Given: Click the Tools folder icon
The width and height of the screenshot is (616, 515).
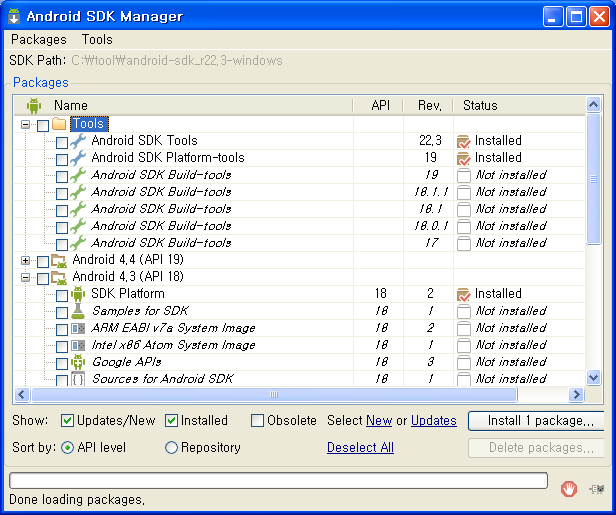Looking at the screenshot, I should [59, 124].
